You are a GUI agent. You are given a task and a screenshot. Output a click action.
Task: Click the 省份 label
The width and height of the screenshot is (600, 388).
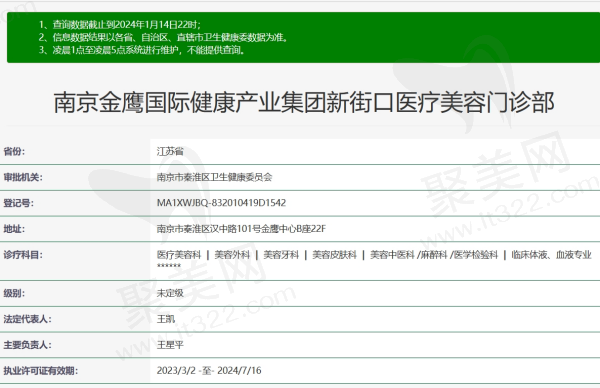(14, 152)
